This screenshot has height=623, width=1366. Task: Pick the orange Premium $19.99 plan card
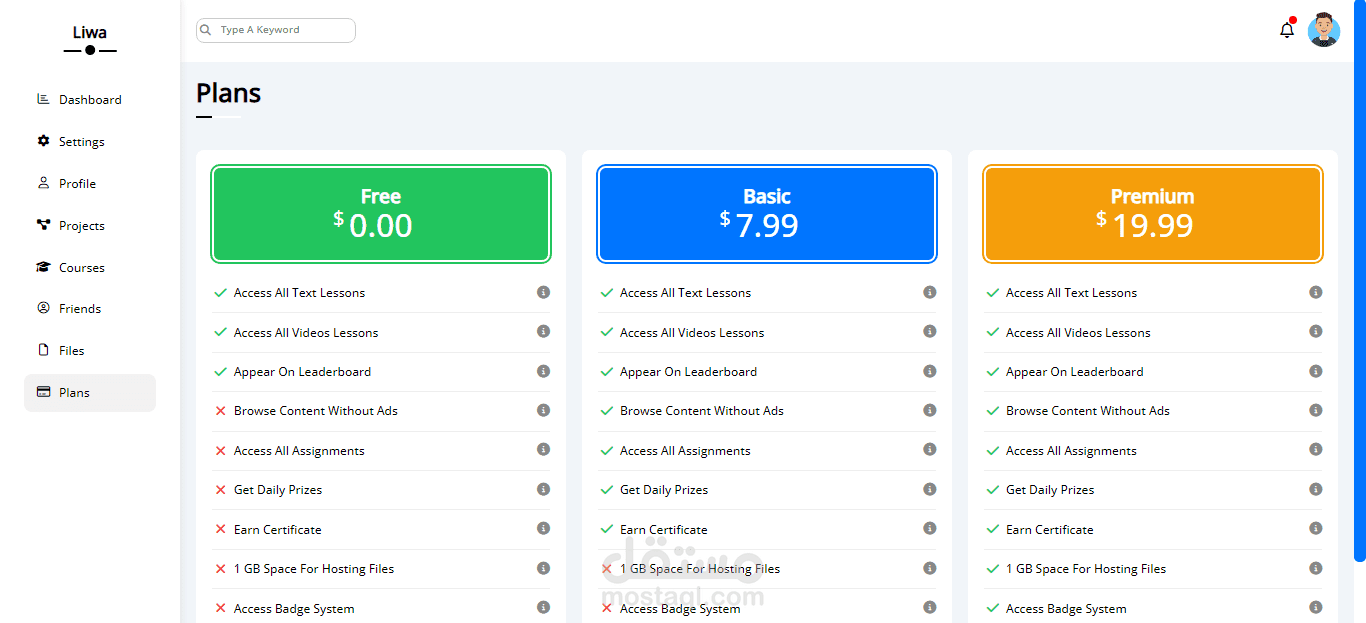point(1152,214)
